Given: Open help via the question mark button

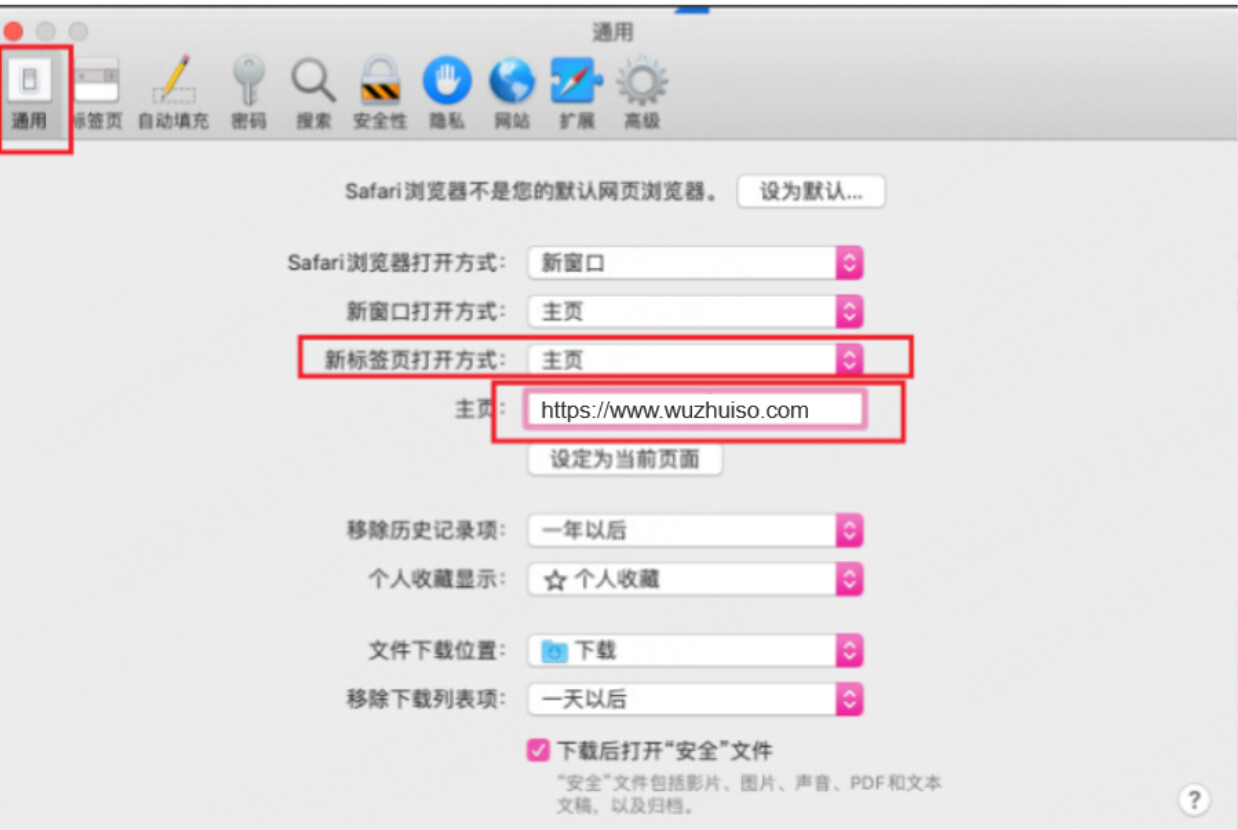Looking at the screenshot, I should (1193, 799).
